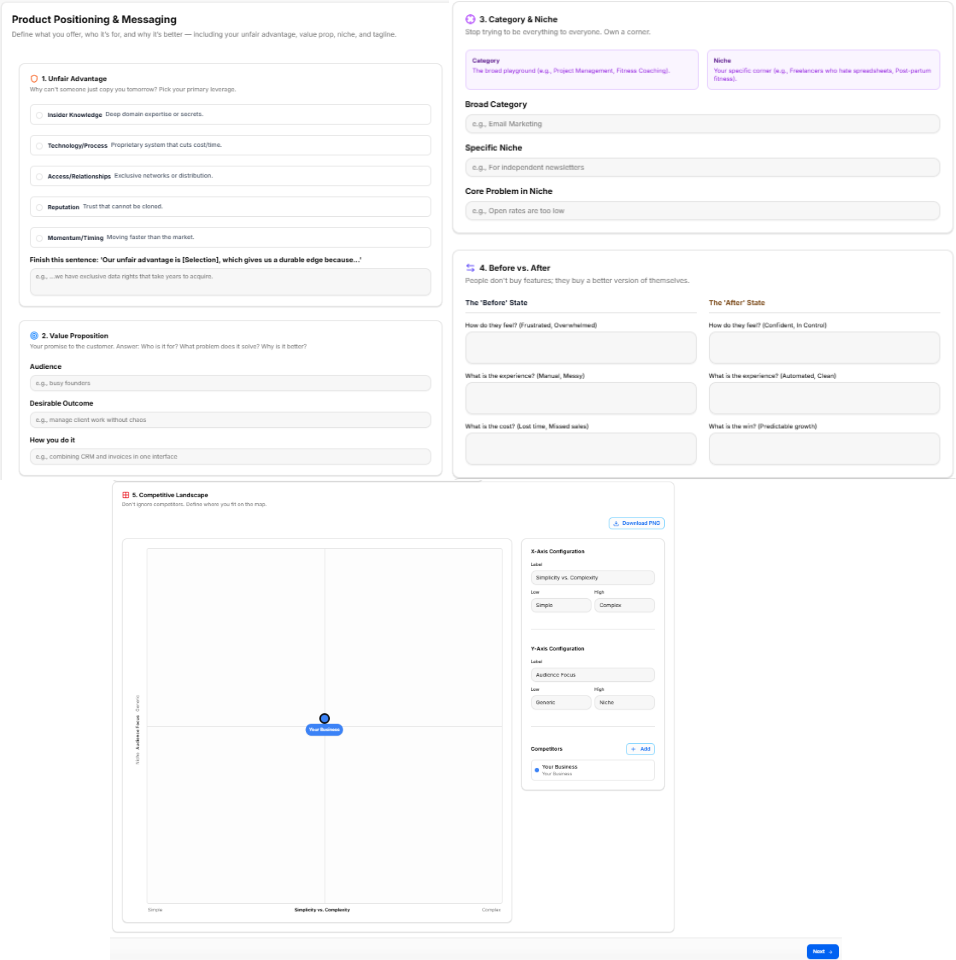Click the Before vs. After arrows icon

click(x=470, y=268)
